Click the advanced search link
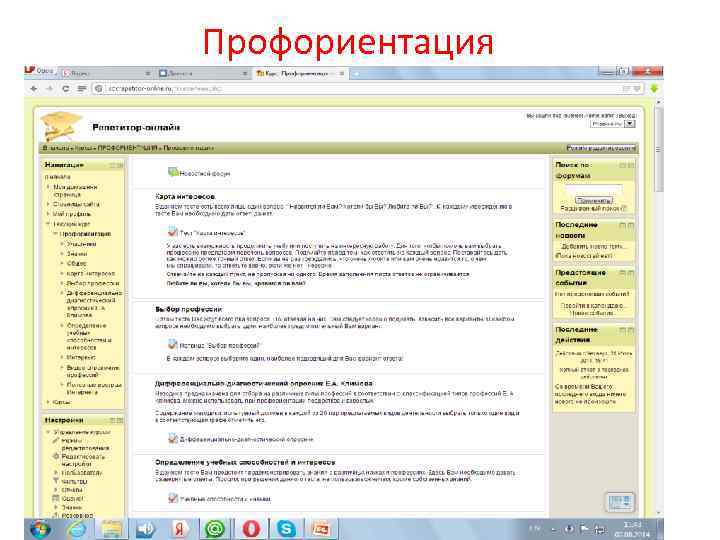The height and width of the screenshot is (540, 720). (590, 208)
